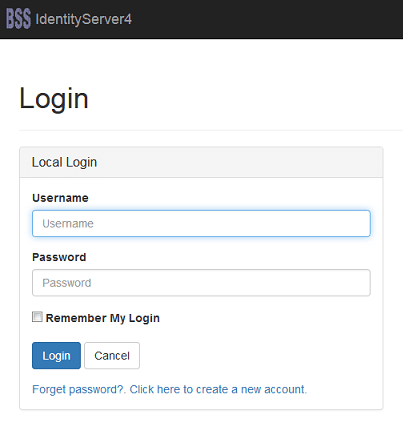Select the large Login page heading
This screenshot has height=434, width=405.
click(x=54, y=99)
